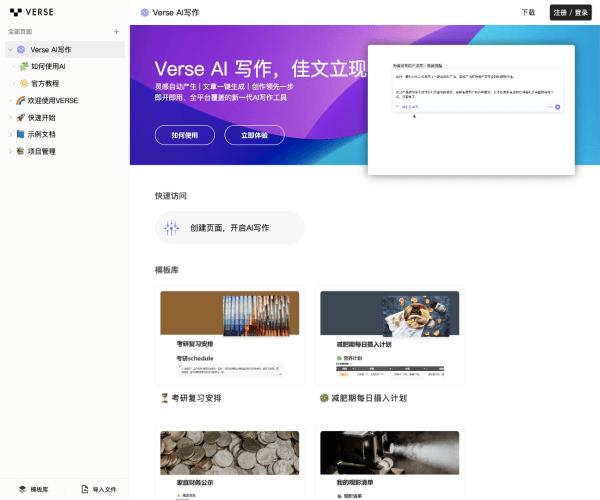Click the blue book icon beside 示例文档
The height and width of the screenshot is (500, 600).
[x=21, y=134]
